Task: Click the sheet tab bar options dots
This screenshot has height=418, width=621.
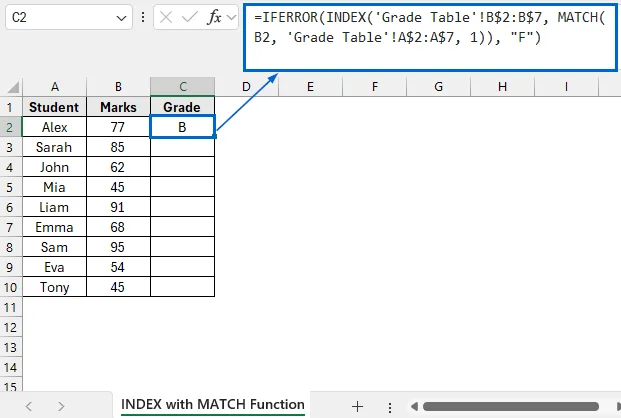Action: tap(390, 407)
